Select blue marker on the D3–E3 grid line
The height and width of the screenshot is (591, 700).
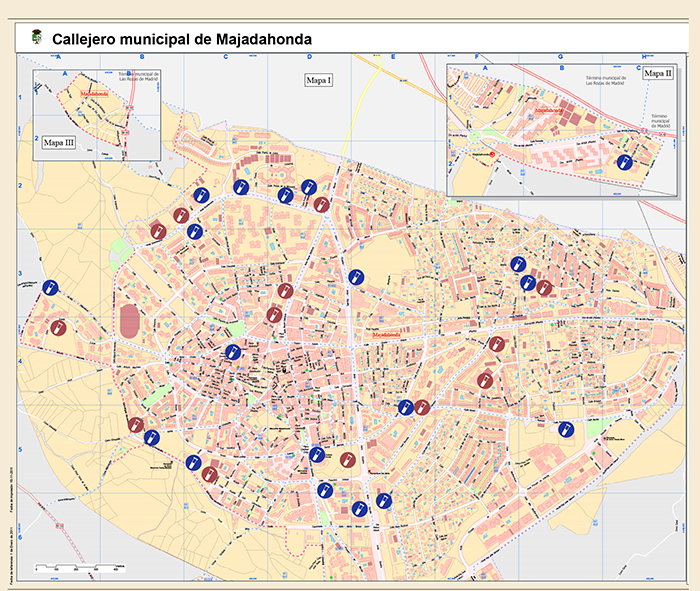[356, 277]
